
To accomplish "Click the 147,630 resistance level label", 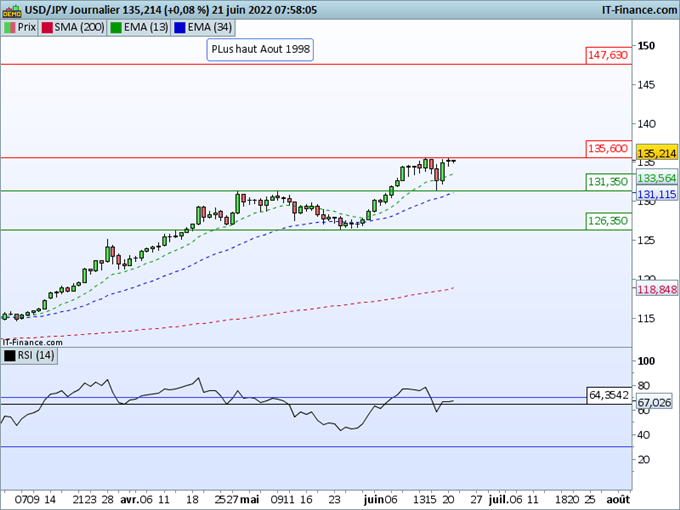I will coord(608,55).
